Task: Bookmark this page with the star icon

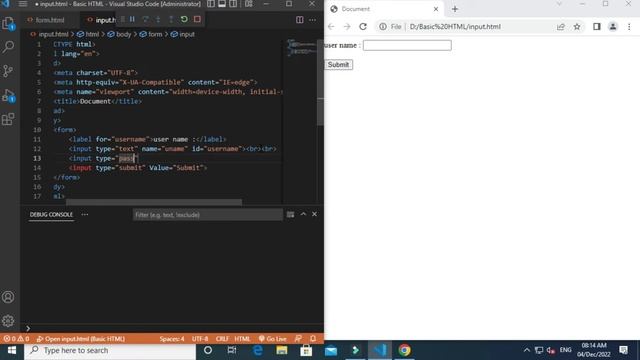Action: coord(577,27)
